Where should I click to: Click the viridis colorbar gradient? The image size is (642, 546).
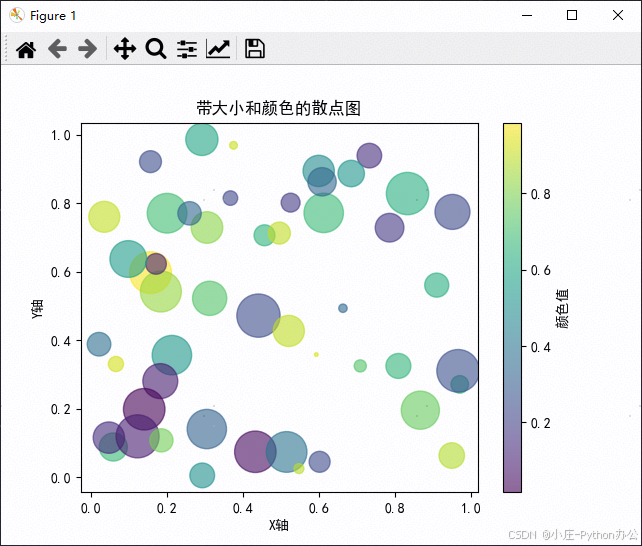pos(513,308)
